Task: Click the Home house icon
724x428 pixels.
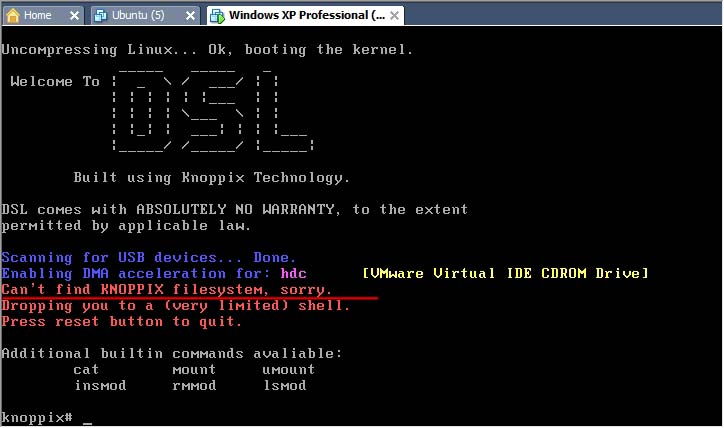Action: pos(13,16)
